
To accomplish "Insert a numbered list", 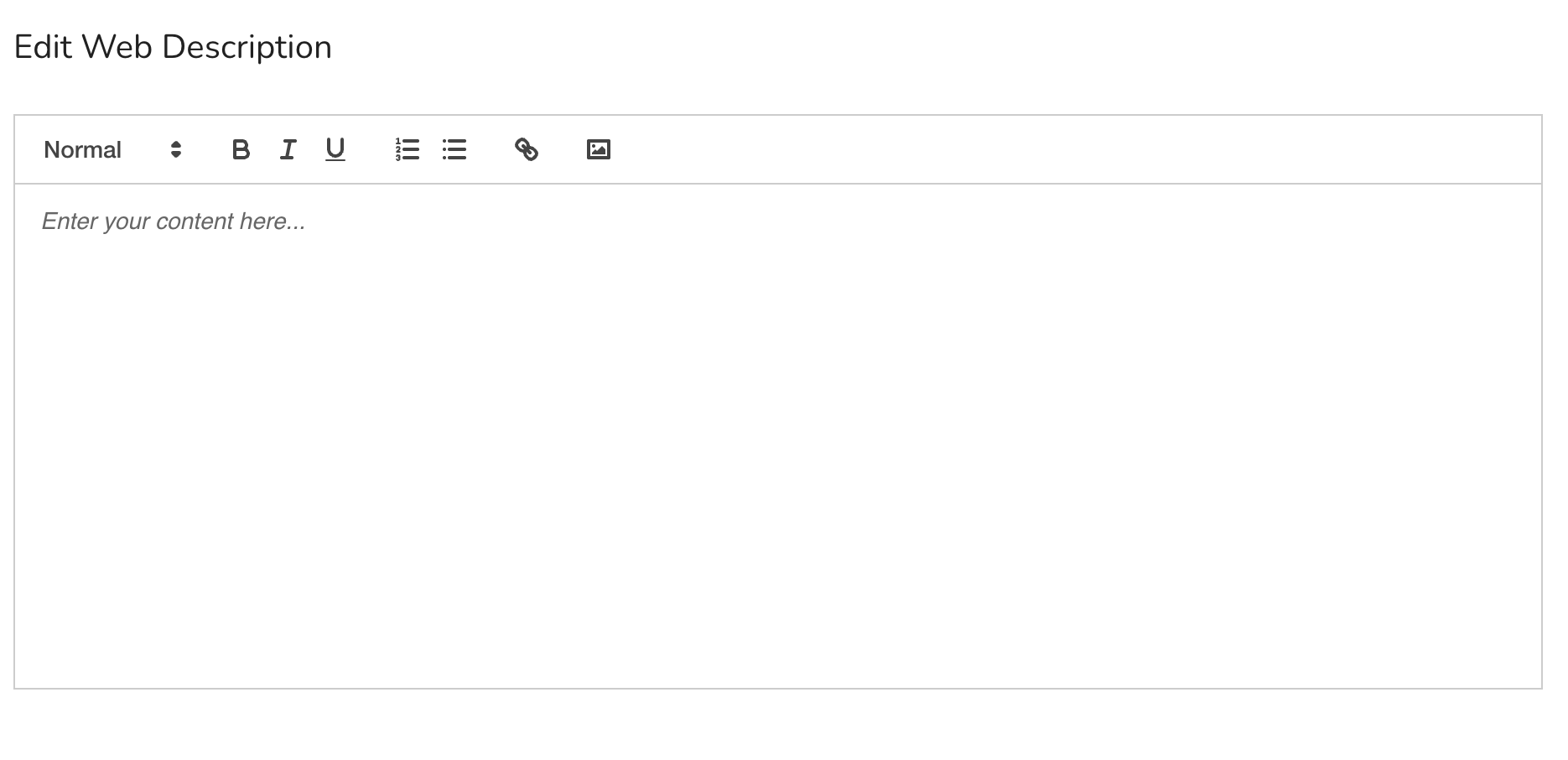I will (407, 149).
